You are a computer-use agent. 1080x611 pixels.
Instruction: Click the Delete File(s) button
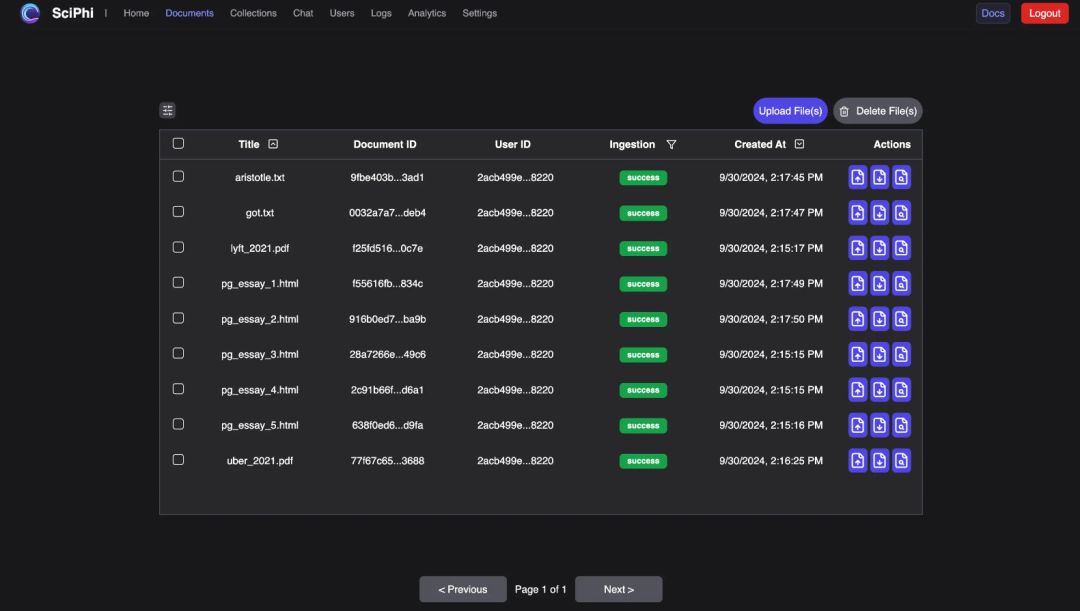(878, 111)
